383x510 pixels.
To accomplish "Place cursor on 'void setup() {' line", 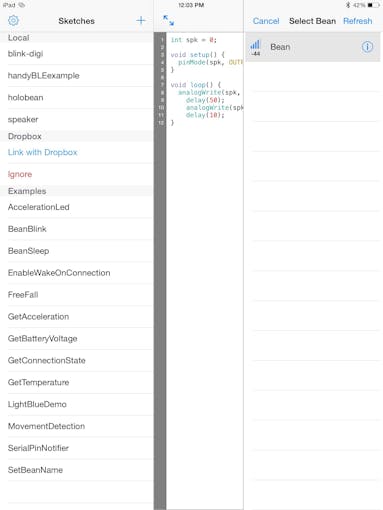I will 198,55.
